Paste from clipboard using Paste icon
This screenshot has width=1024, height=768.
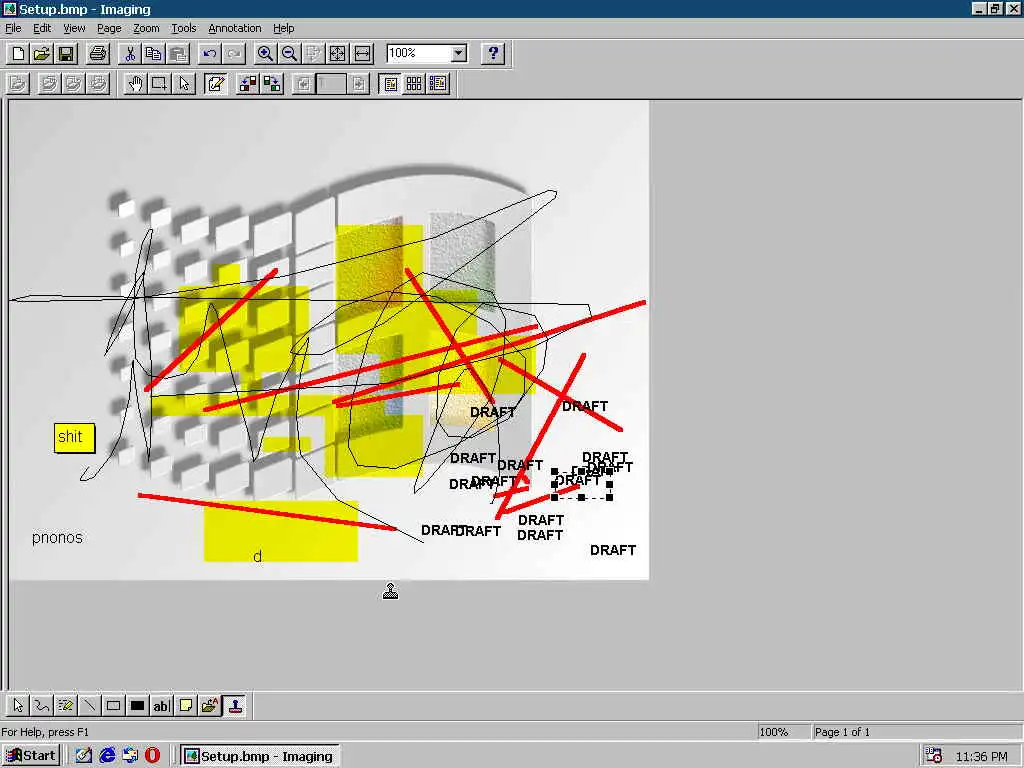[x=178, y=54]
